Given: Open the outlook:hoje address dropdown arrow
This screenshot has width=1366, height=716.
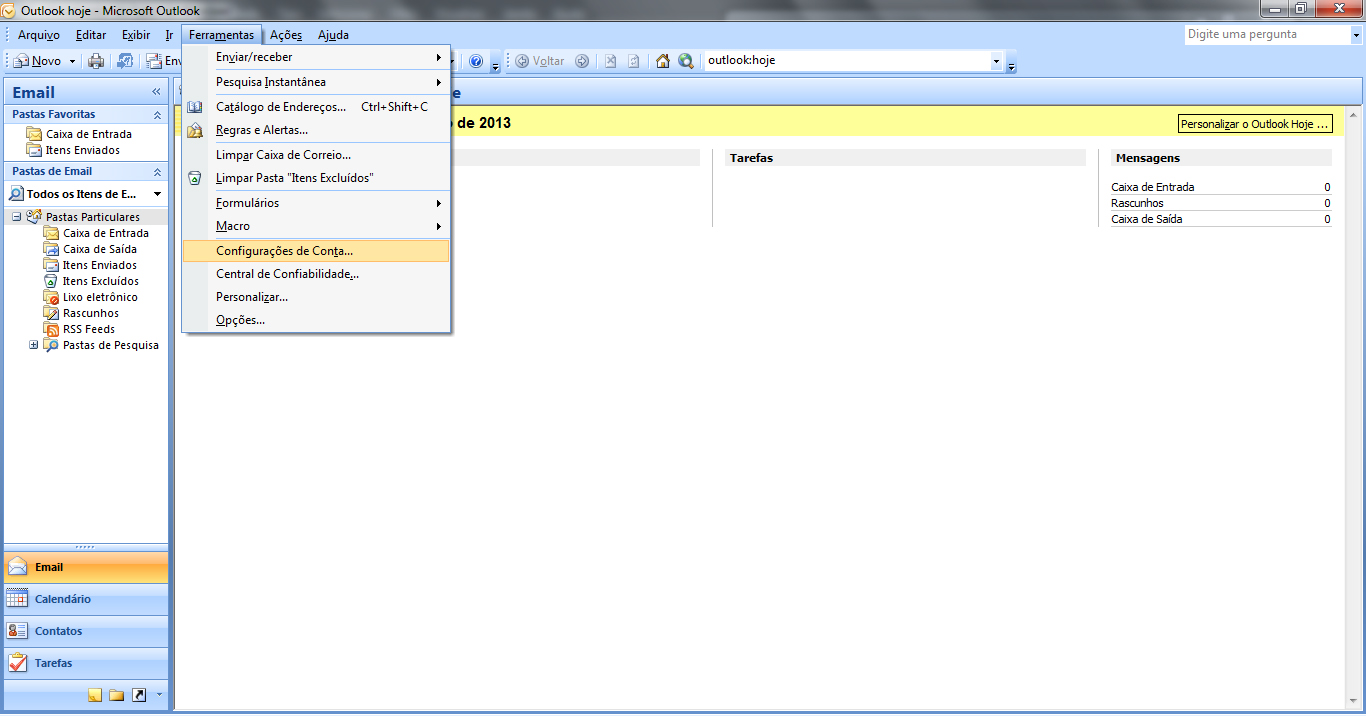Looking at the screenshot, I should click(x=996, y=61).
